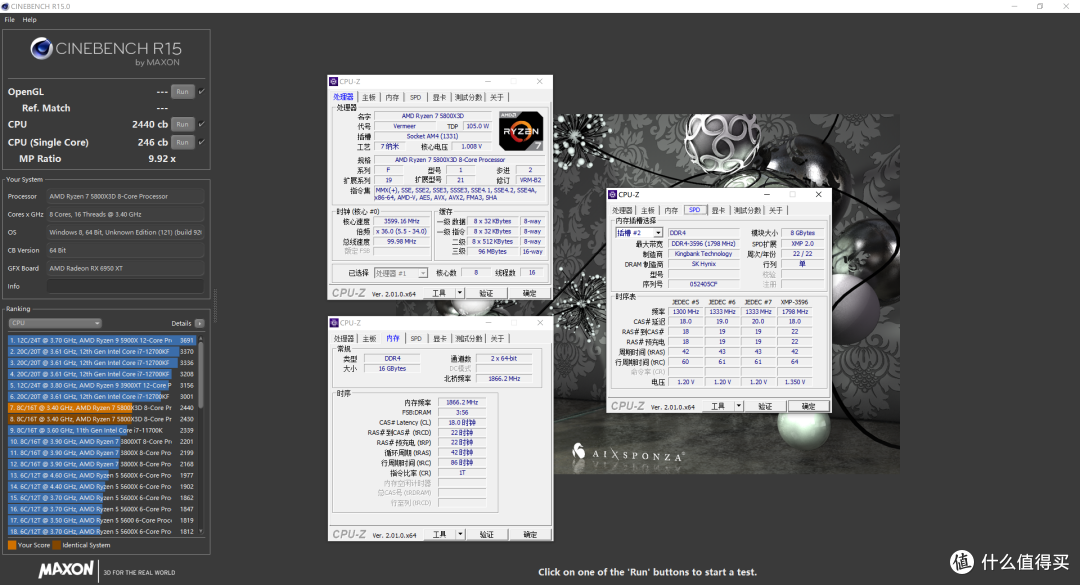Image resolution: width=1080 pixels, height=585 pixels.
Task: Open the processor #1 selection dropdown in CPU-Z
Action: coord(401,273)
